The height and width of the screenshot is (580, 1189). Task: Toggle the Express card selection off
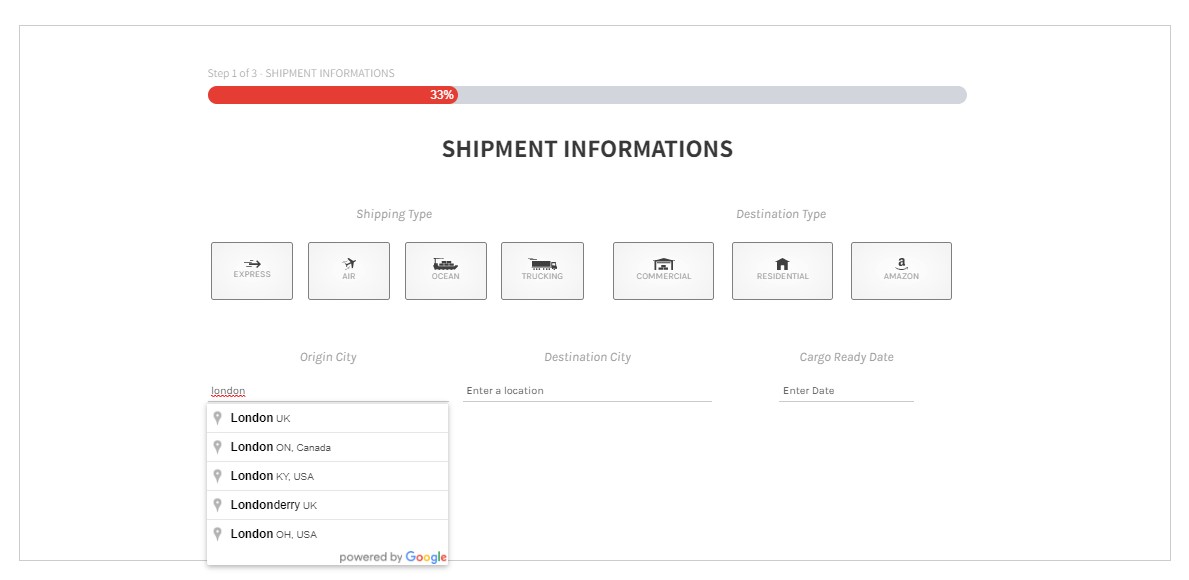pos(251,270)
